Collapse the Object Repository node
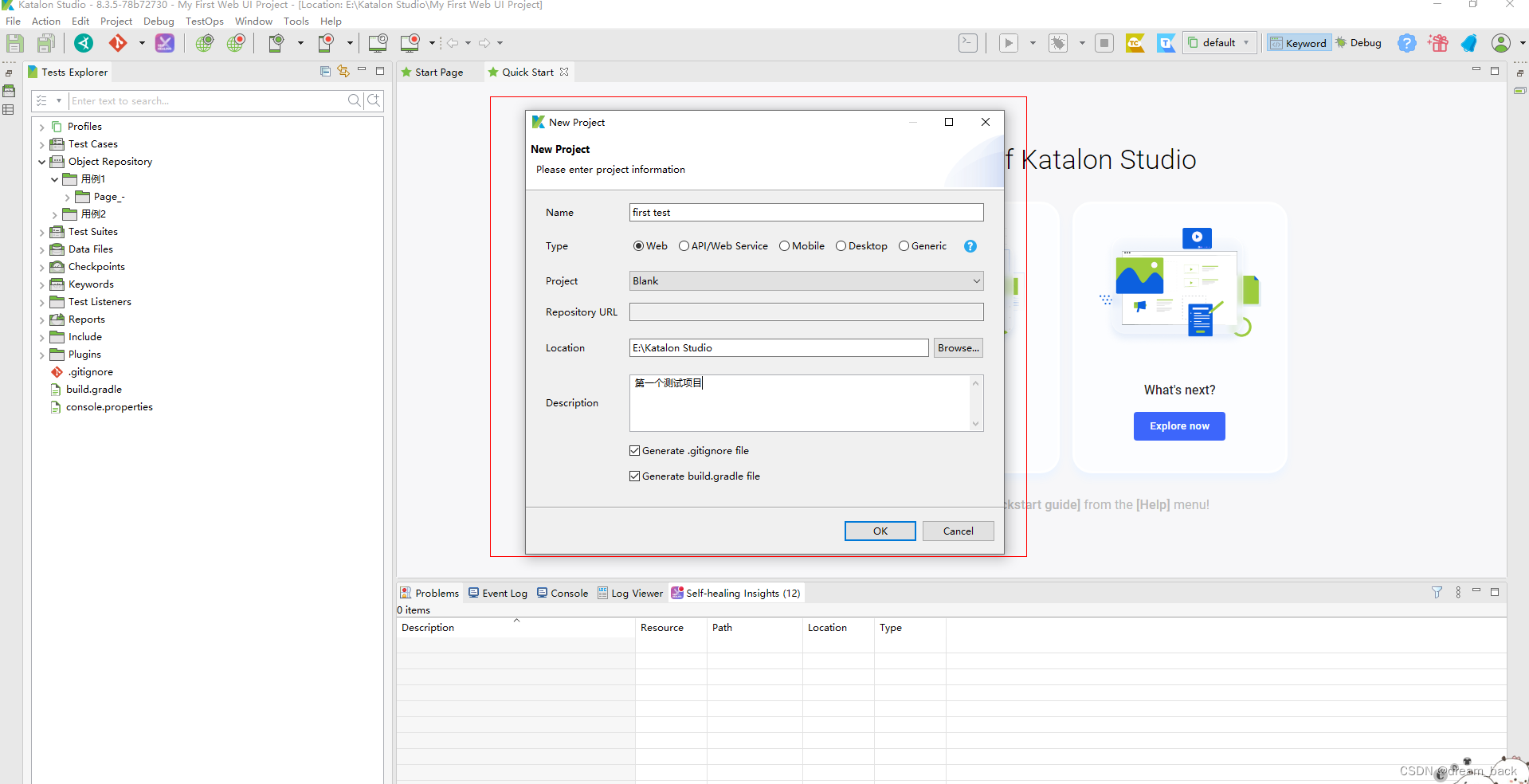Screen dimensions: 1529x784 (x=42, y=162)
